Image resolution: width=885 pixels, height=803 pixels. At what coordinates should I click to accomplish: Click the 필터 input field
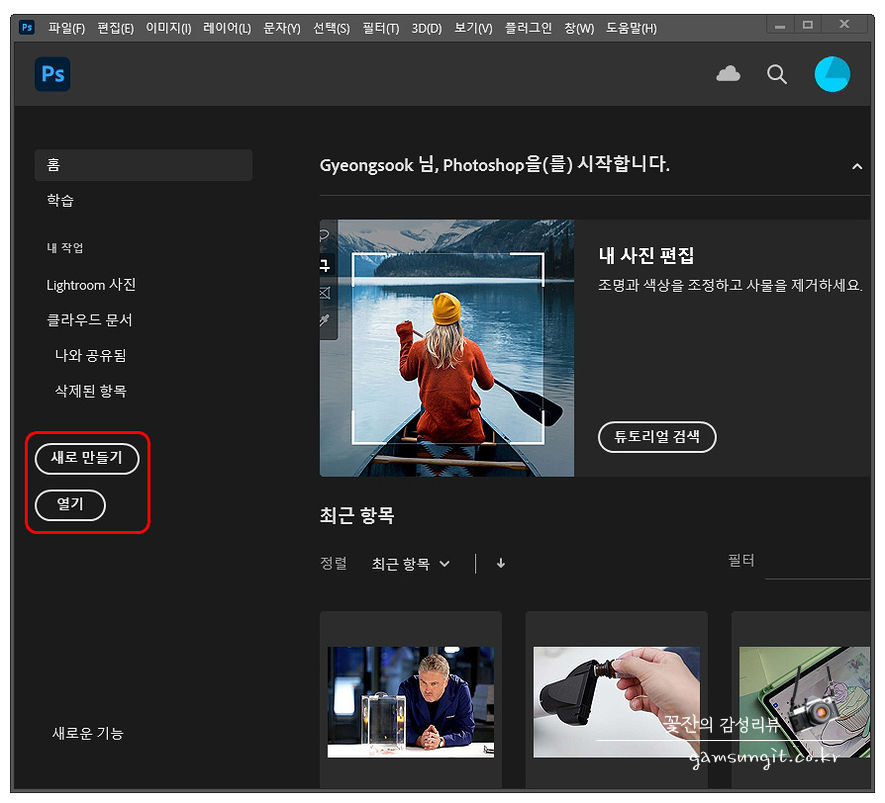point(817,564)
